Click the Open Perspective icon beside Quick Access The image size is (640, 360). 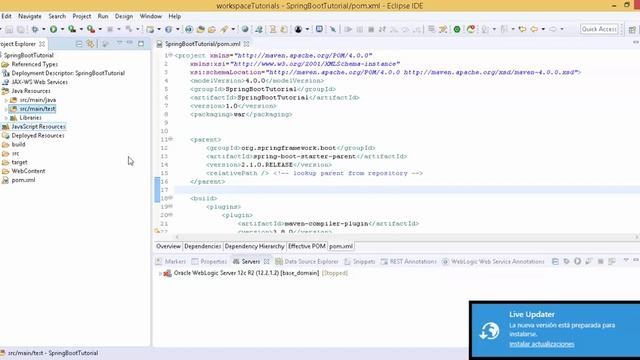point(632,29)
